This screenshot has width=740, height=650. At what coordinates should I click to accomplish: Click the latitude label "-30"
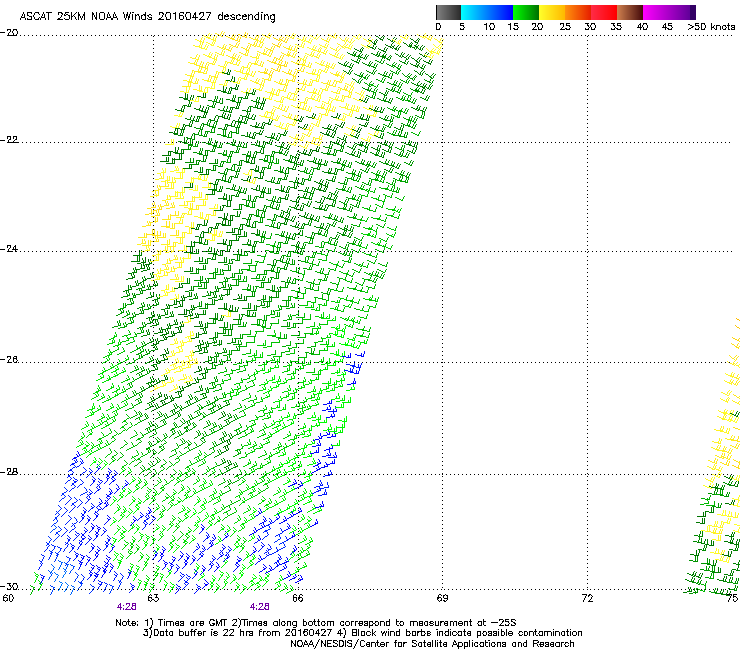click(9, 587)
